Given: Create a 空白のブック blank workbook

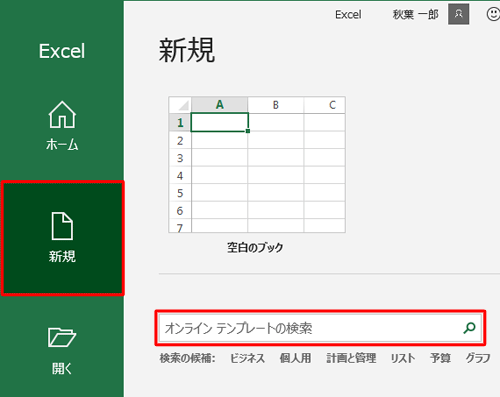Looking at the screenshot, I should 257,165.
